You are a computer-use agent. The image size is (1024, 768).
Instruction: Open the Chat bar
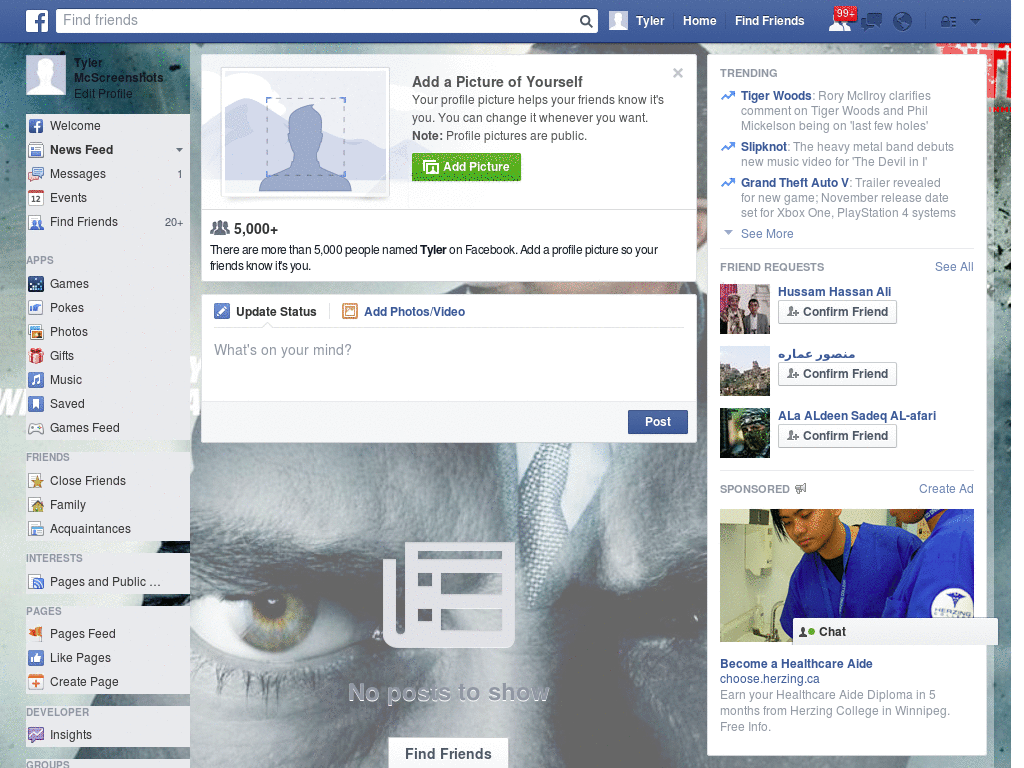coord(895,632)
